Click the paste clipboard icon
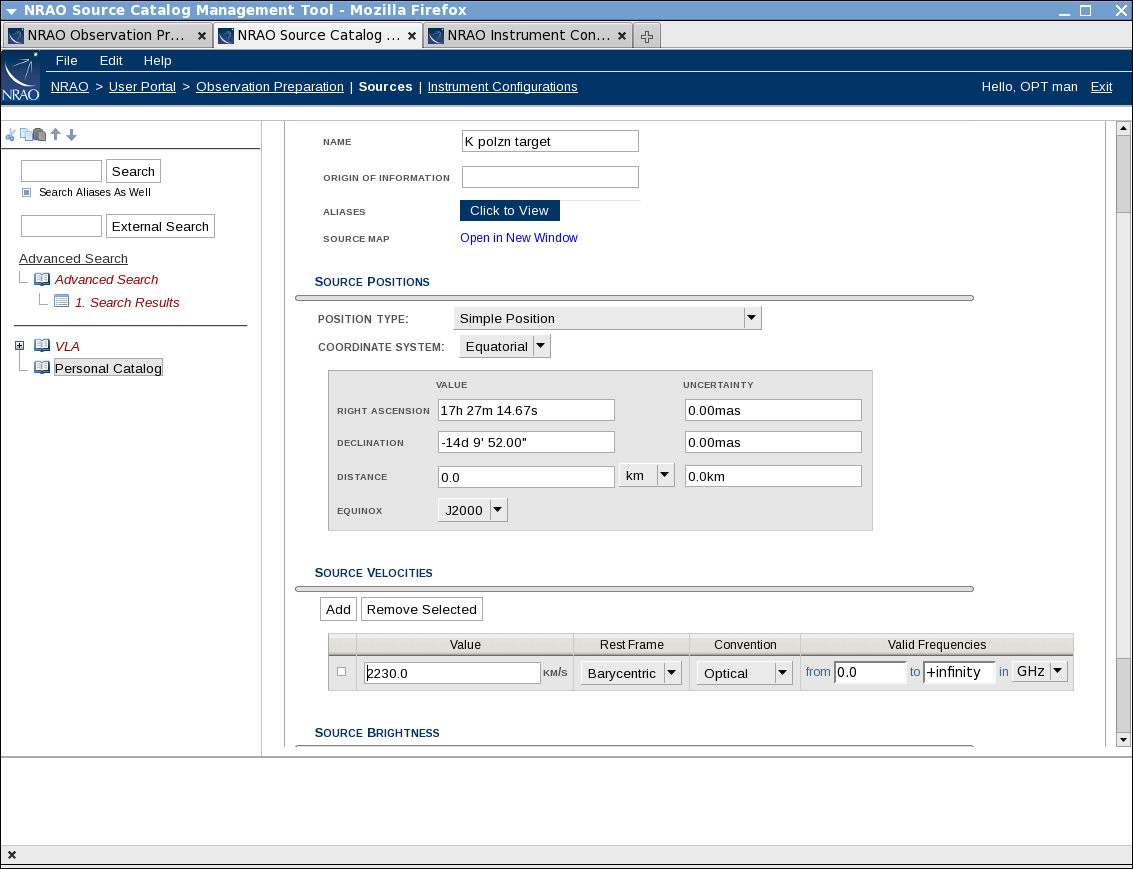This screenshot has width=1133, height=869. 39,135
